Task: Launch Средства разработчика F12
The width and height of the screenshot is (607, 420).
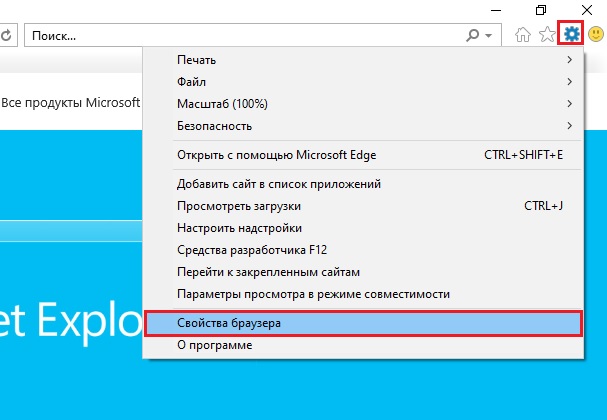Action: tap(363, 250)
